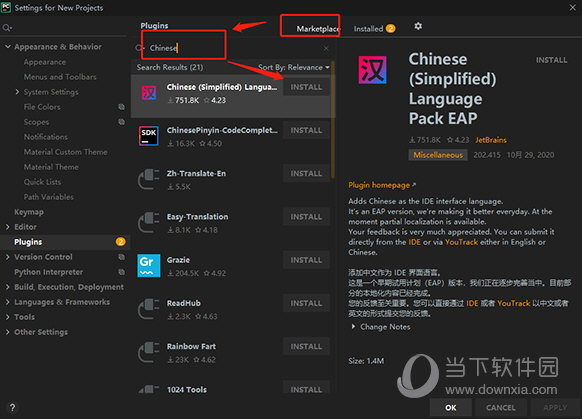Click the ReadHub plugin icon
The image size is (582, 419).
[148, 309]
